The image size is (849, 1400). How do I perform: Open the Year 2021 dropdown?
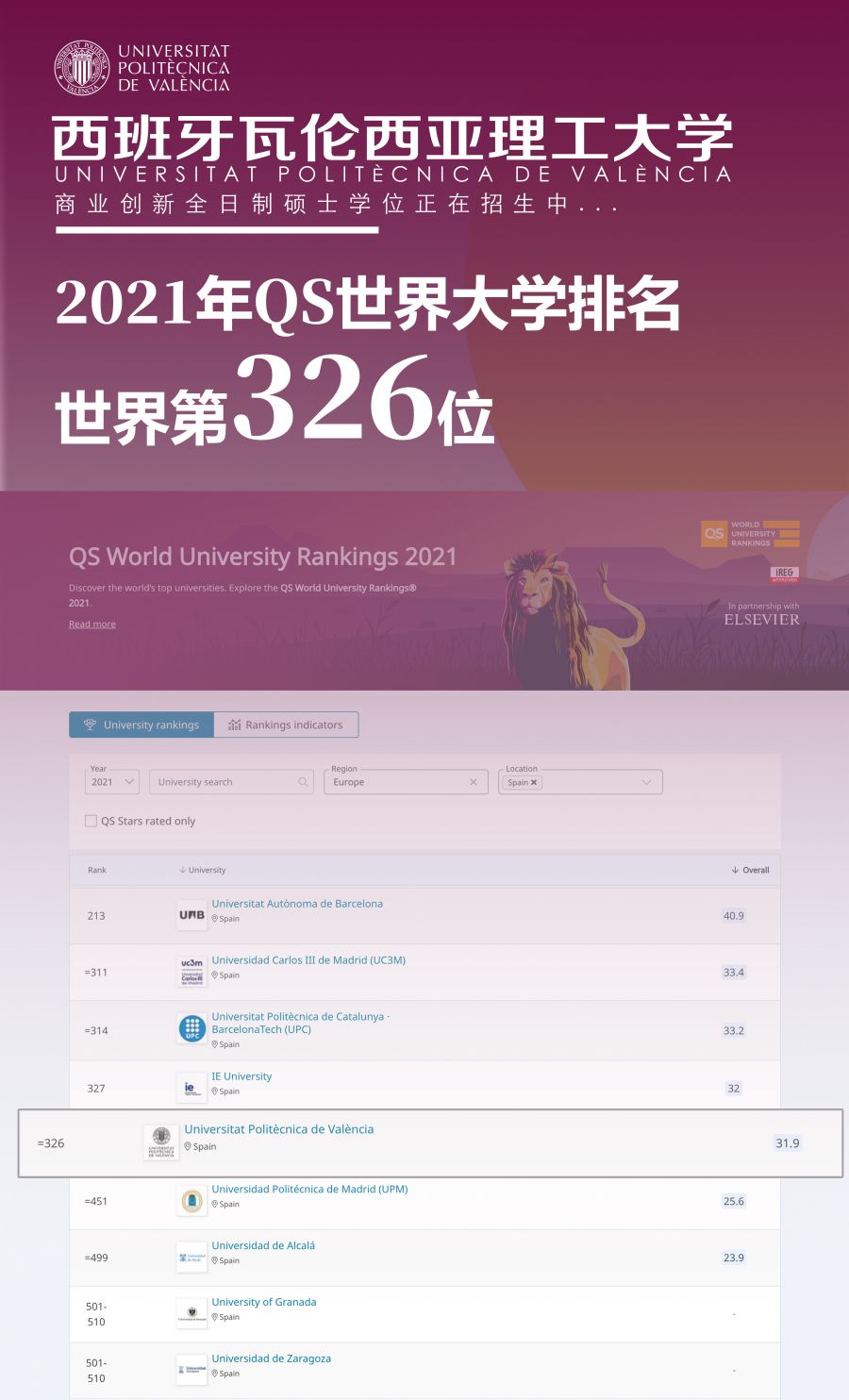point(112,782)
